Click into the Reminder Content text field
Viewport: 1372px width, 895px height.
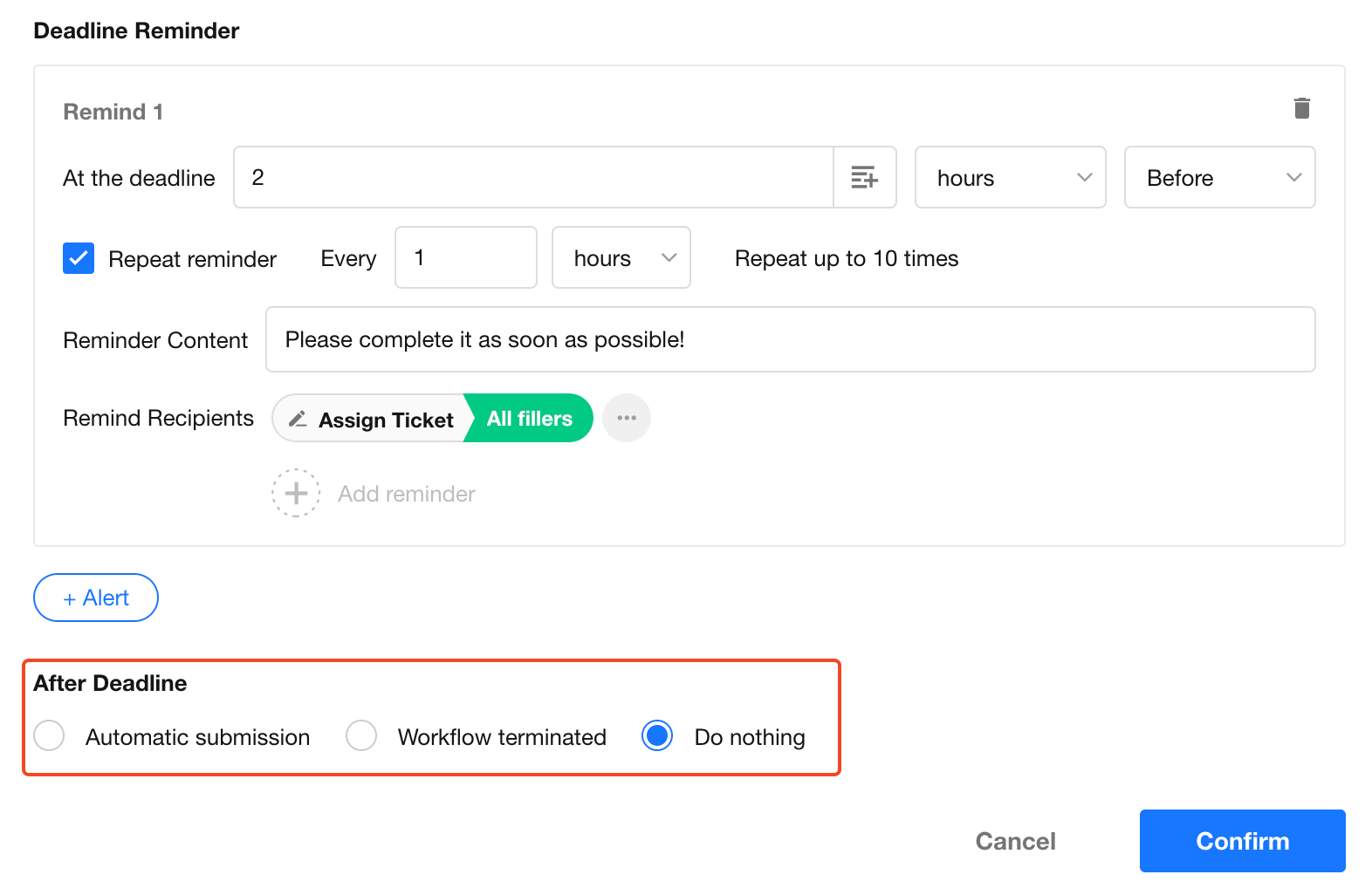tap(790, 339)
